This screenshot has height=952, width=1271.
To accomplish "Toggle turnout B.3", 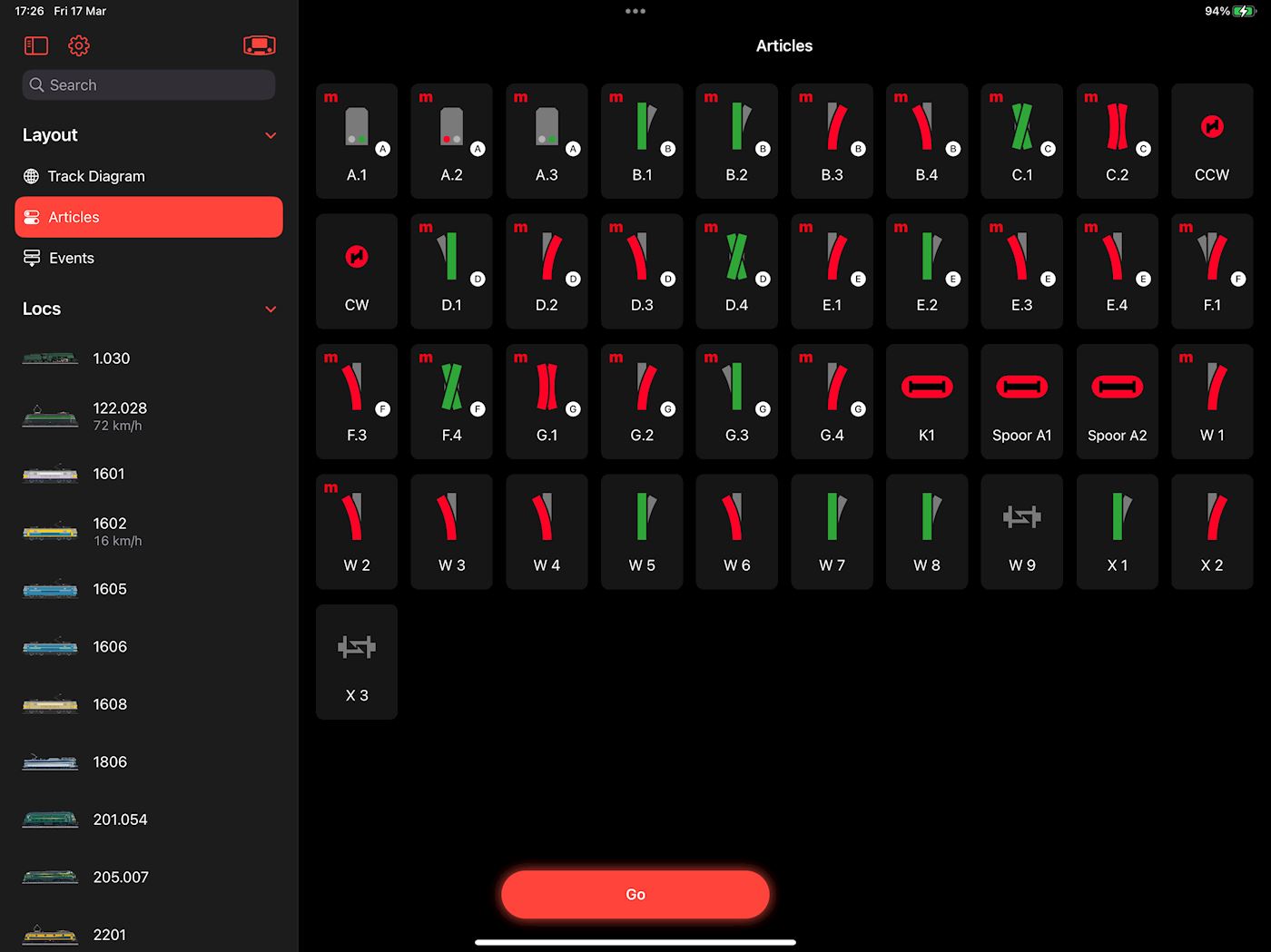I will tap(832, 141).
